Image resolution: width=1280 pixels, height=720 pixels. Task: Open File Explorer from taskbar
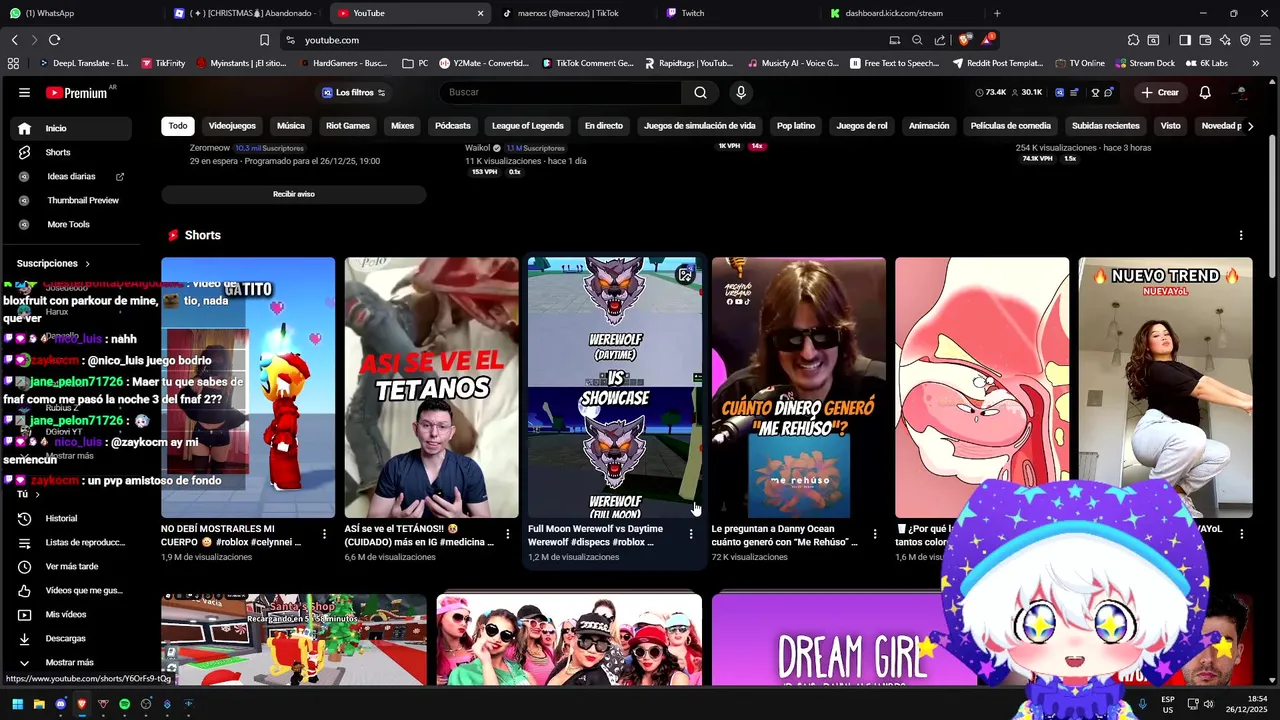click(x=39, y=704)
